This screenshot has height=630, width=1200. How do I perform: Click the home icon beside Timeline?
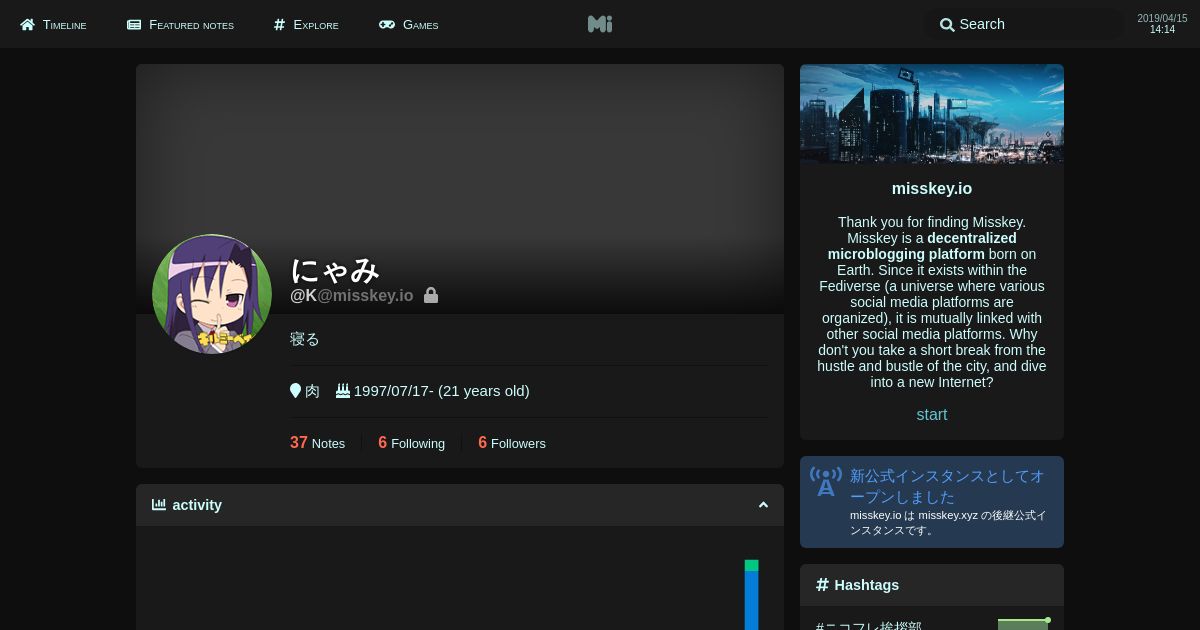(x=27, y=24)
